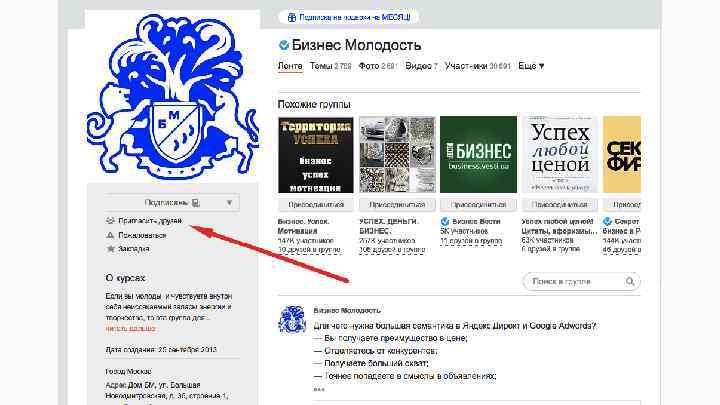Open the Бизнес Вести group title link
Viewport: 720px width, 405px height.
(x=476, y=221)
